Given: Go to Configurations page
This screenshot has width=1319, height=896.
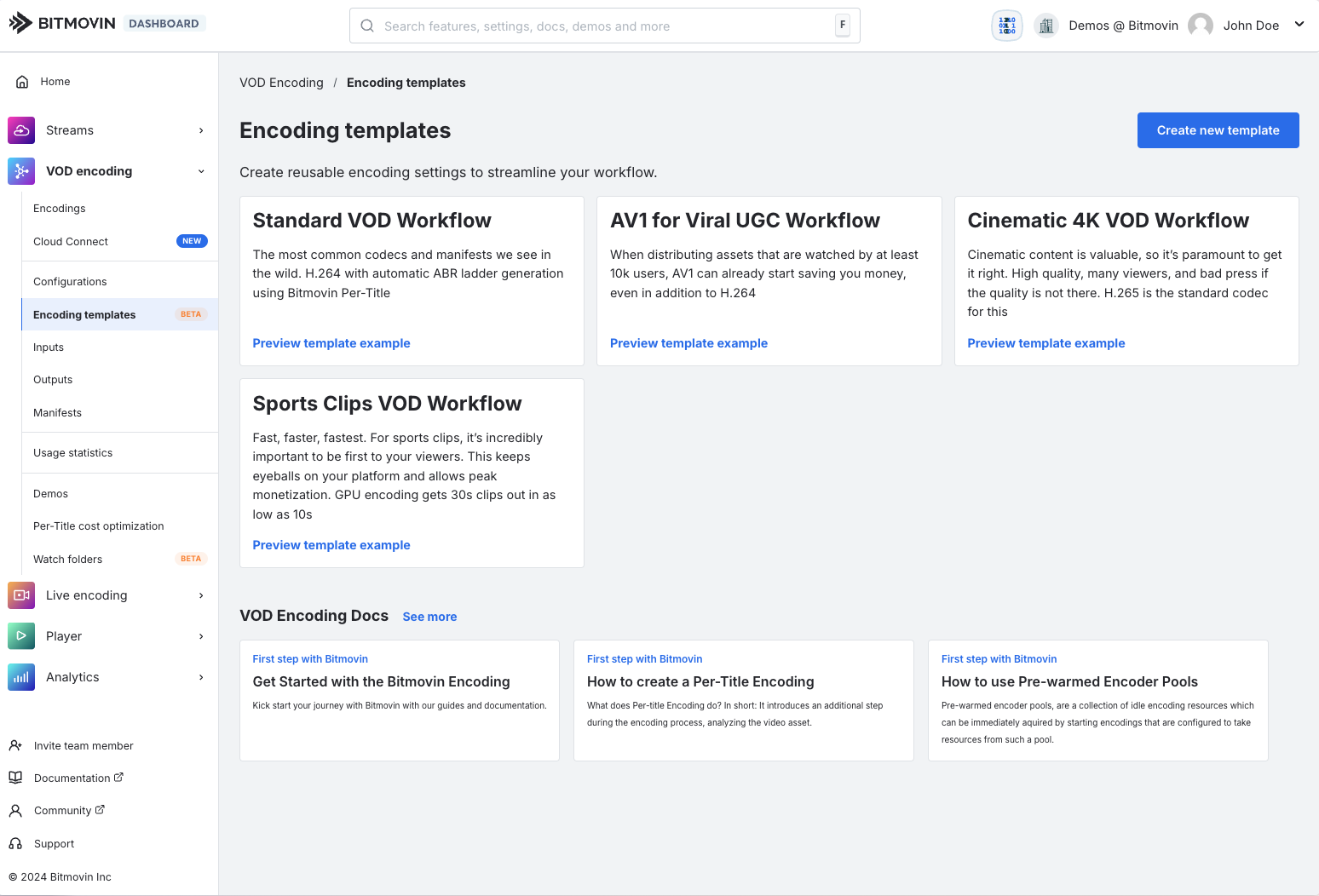Looking at the screenshot, I should point(119,282).
